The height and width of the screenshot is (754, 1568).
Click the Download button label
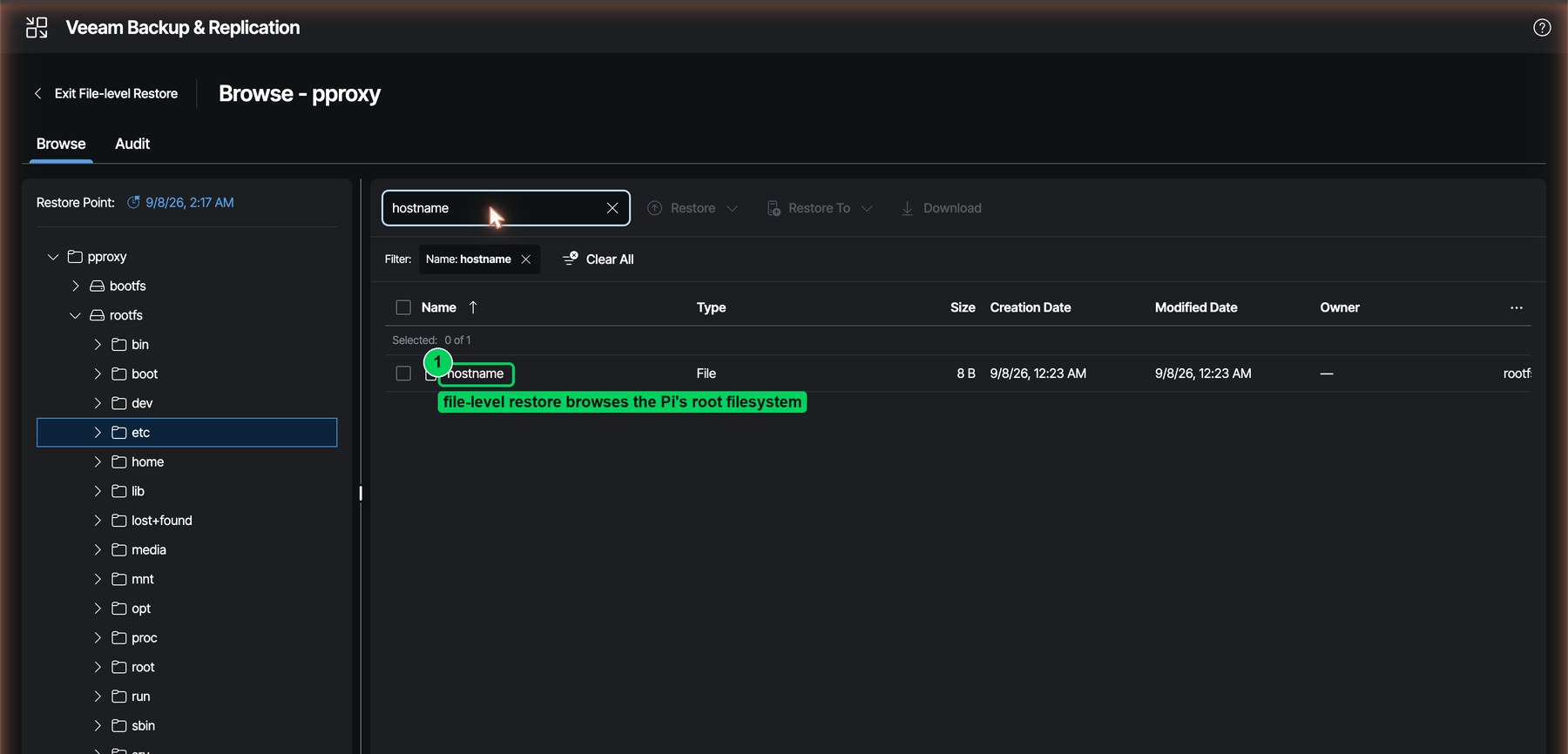pyautogui.click(x=952, y=208)
